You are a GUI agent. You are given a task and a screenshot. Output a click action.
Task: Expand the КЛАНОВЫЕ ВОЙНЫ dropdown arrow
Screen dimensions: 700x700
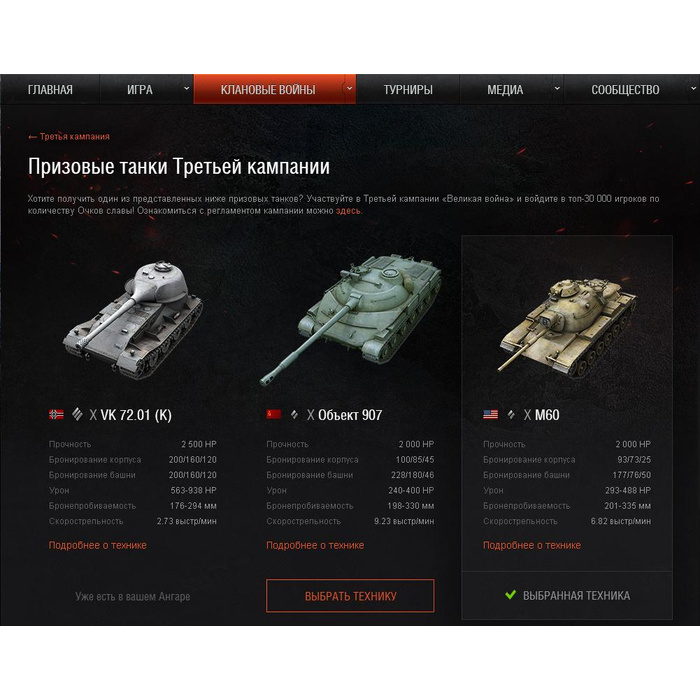pos(350,89)
